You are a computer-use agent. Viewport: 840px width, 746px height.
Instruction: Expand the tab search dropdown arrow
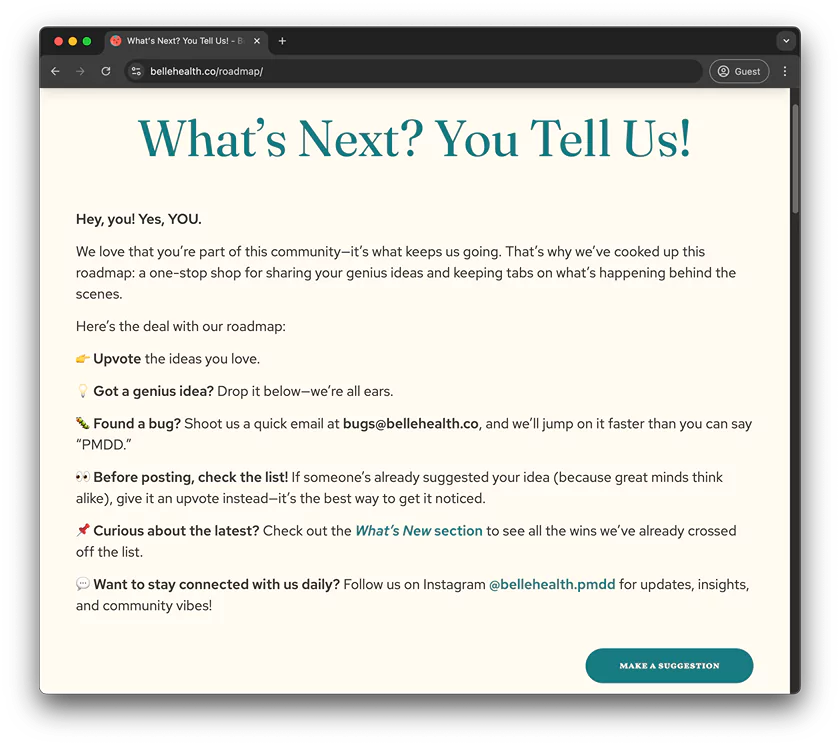coord(786,41)
